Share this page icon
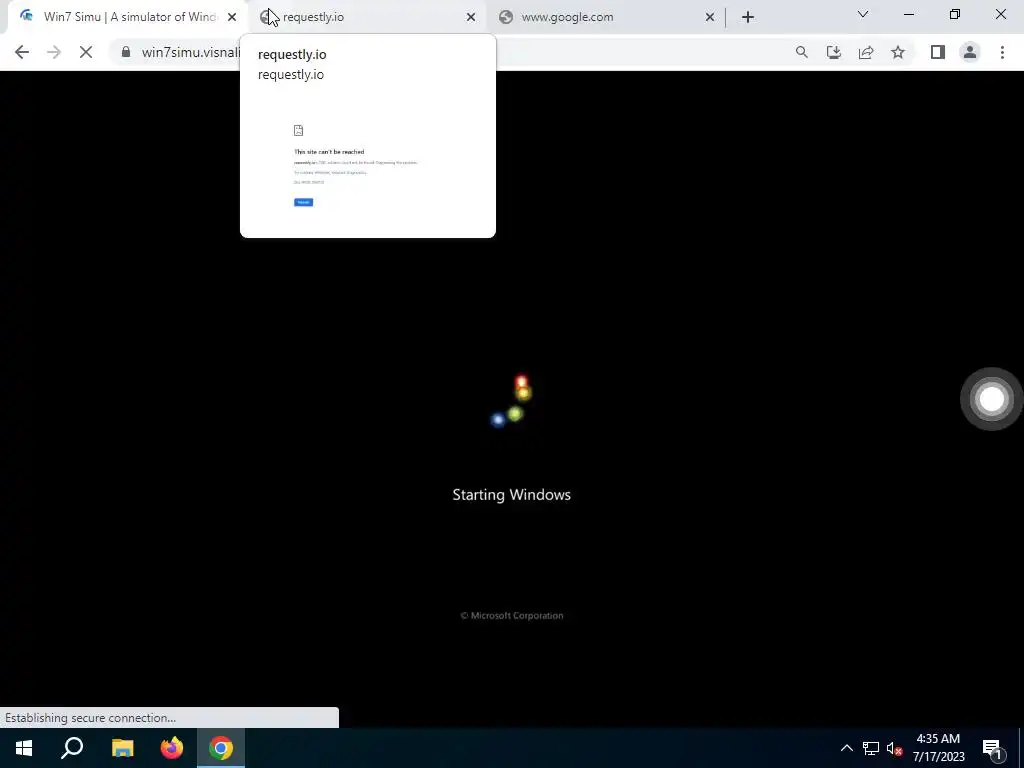 (x=866, y=52)
